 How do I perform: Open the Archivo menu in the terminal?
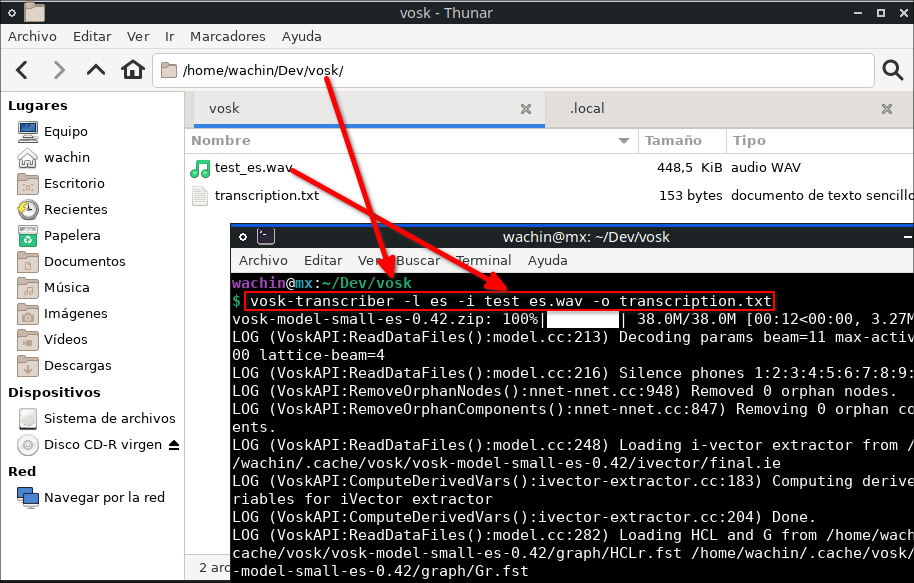tap(263, 260)
